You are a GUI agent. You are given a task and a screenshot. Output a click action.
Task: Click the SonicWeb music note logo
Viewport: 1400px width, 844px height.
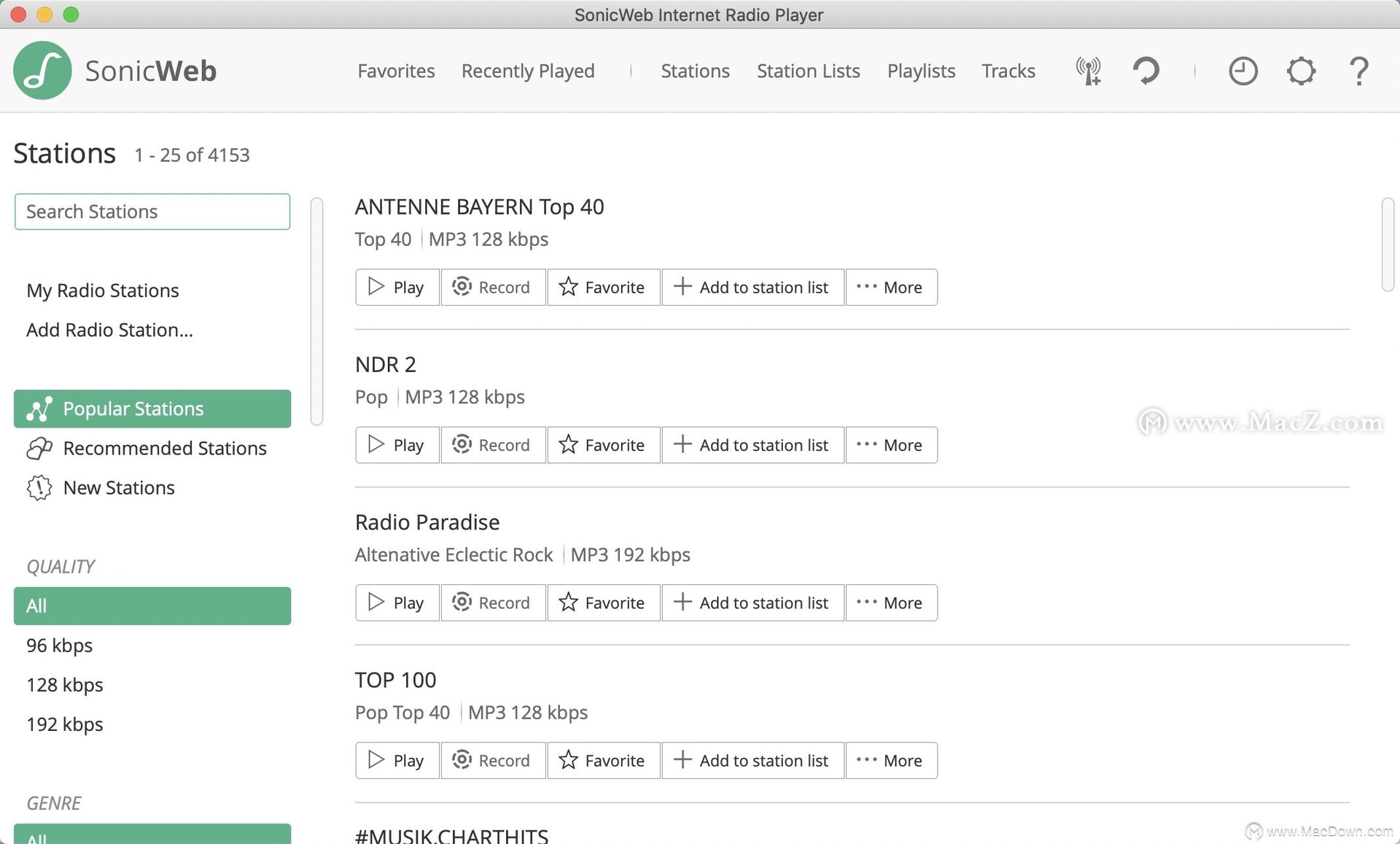coord(42,71)
